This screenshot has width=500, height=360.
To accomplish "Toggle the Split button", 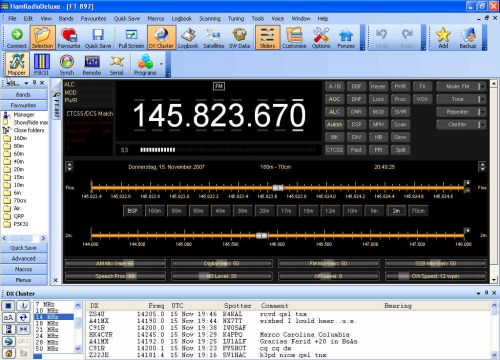I will [400, 150].
